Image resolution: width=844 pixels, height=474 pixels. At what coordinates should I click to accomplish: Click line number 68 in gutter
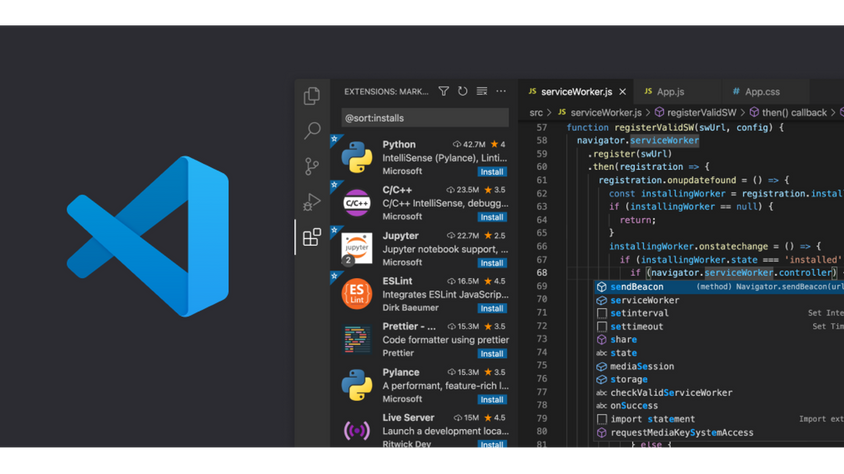click(541, 273)
